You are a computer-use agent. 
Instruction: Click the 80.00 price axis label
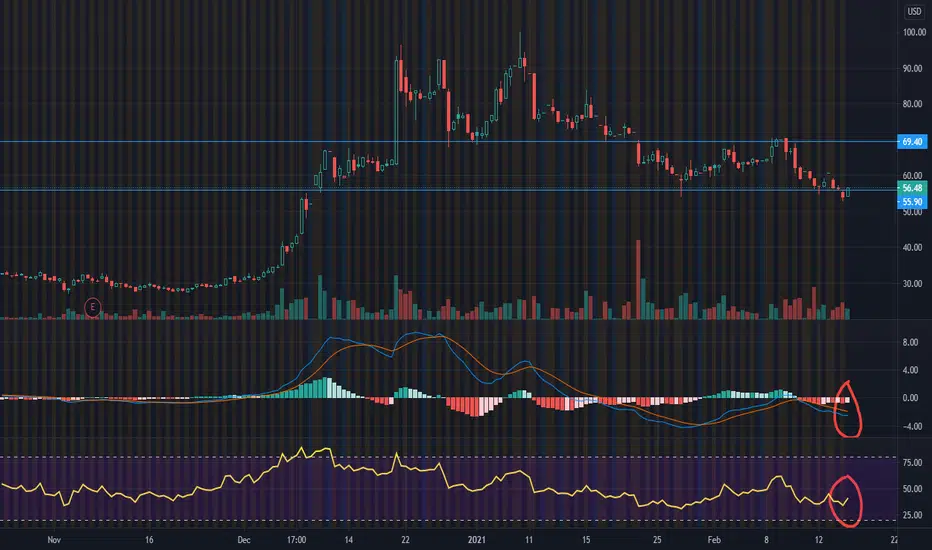click(912, 104)
